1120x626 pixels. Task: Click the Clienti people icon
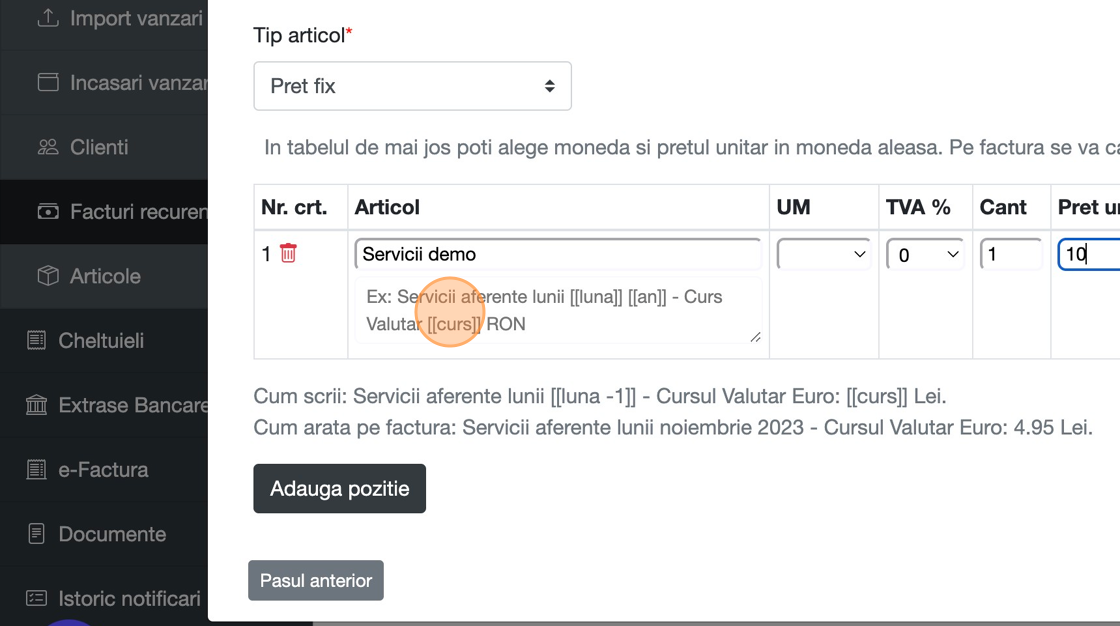(48, 147)
